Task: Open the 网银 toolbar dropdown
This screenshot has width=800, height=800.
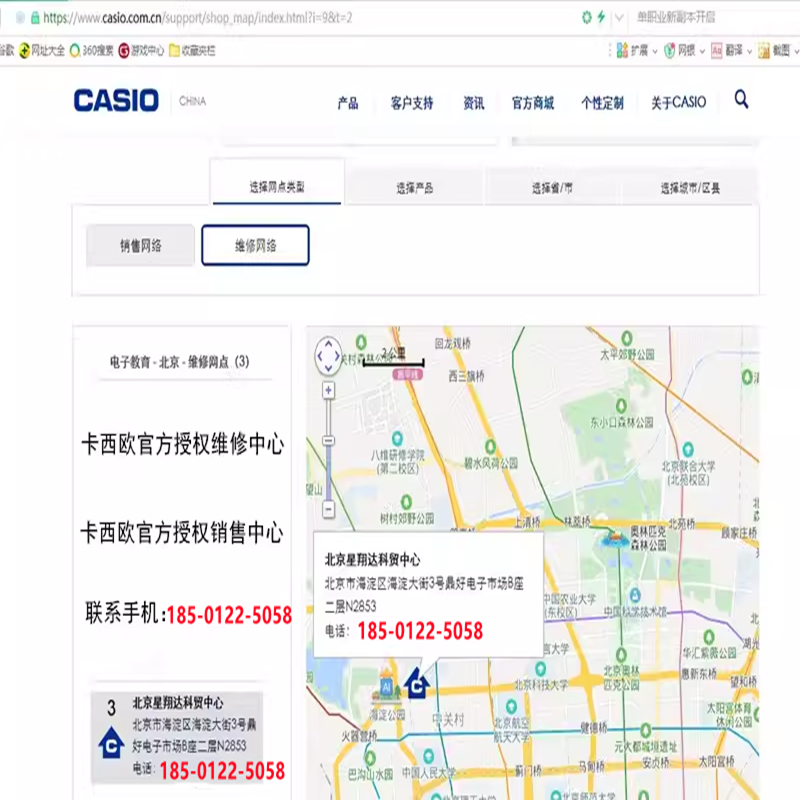Action: 684,50
